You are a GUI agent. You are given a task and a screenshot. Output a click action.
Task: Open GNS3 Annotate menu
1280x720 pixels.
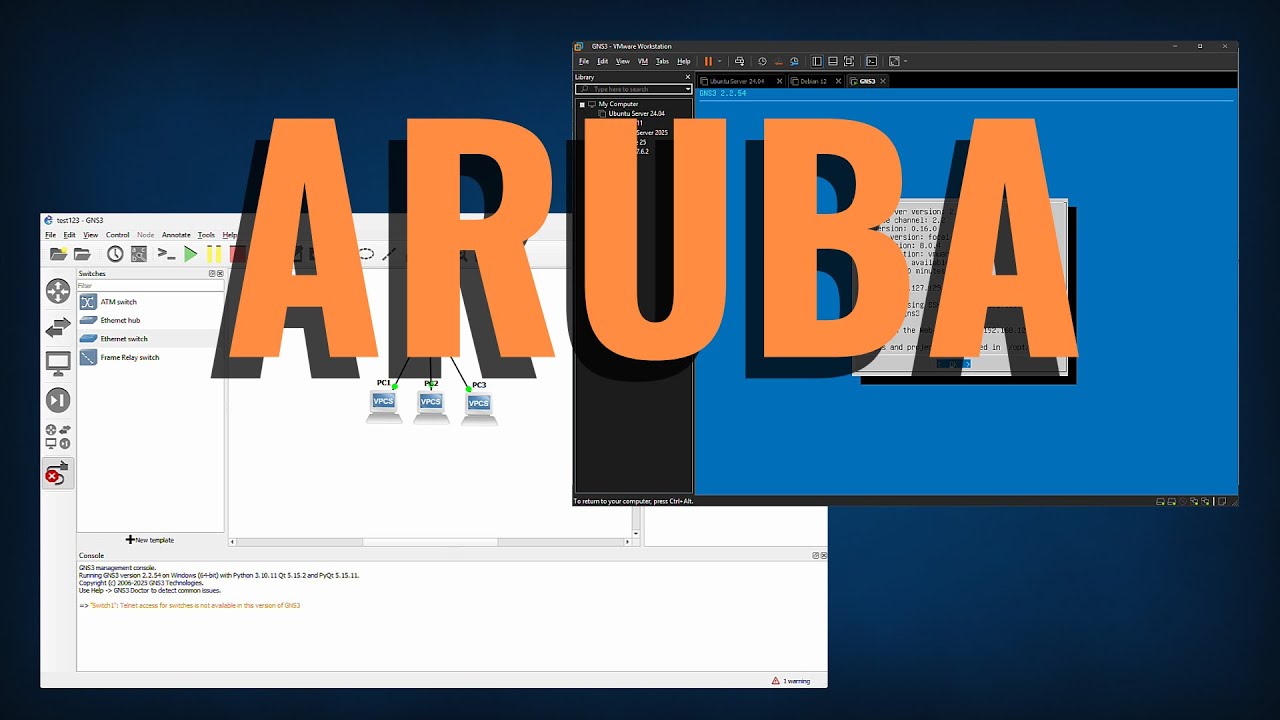[176, 235]
